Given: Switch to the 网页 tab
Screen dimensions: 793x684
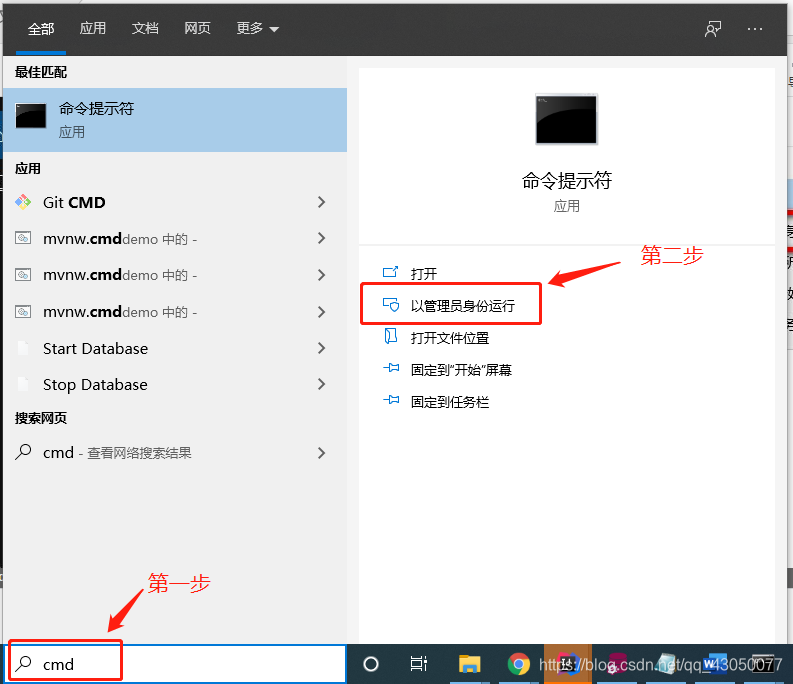Looking at the screenshot, I should (x=197, y=28).
